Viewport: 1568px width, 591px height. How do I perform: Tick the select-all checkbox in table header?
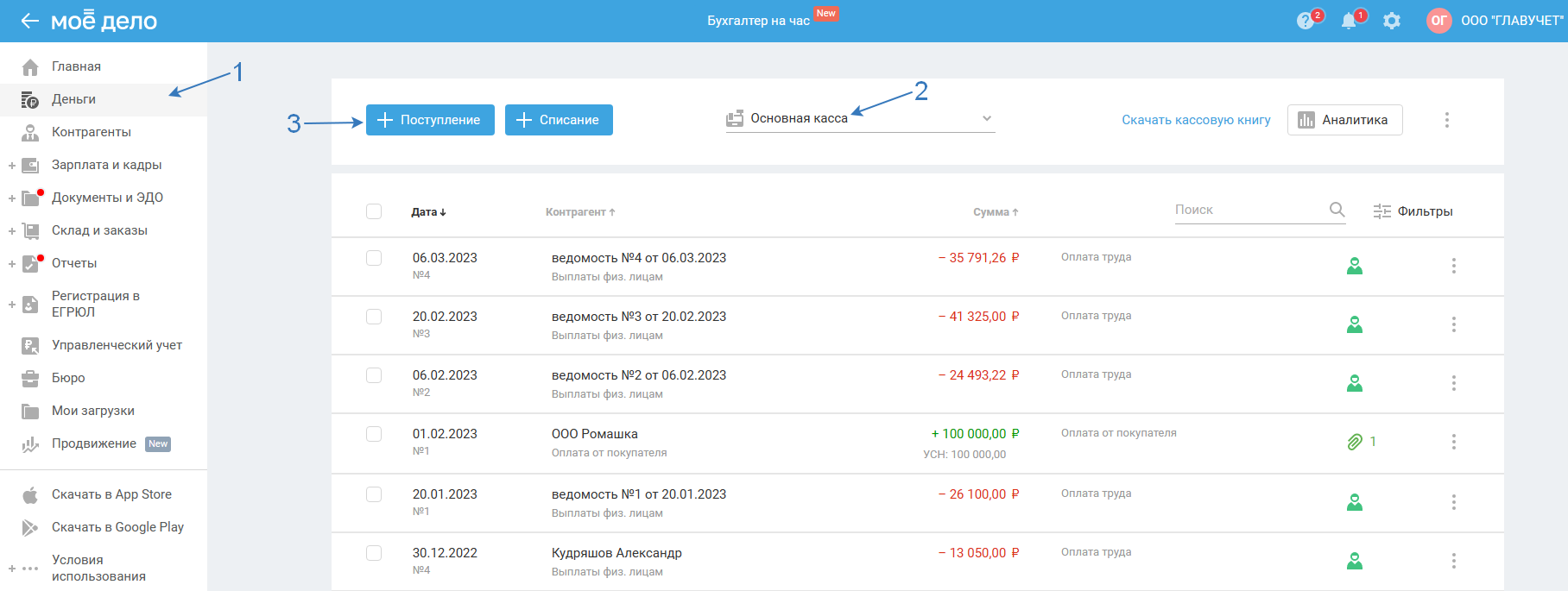click(374, 211)
